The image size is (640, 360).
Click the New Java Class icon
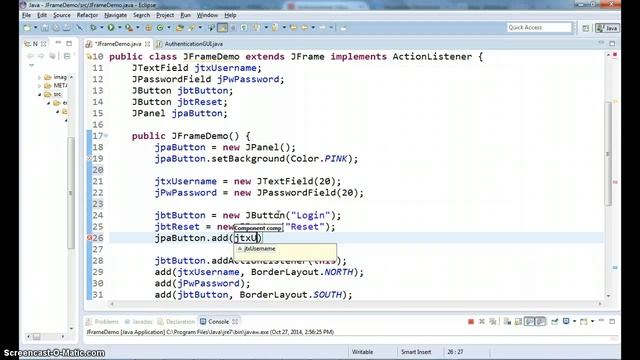click(x=160, y=28)
